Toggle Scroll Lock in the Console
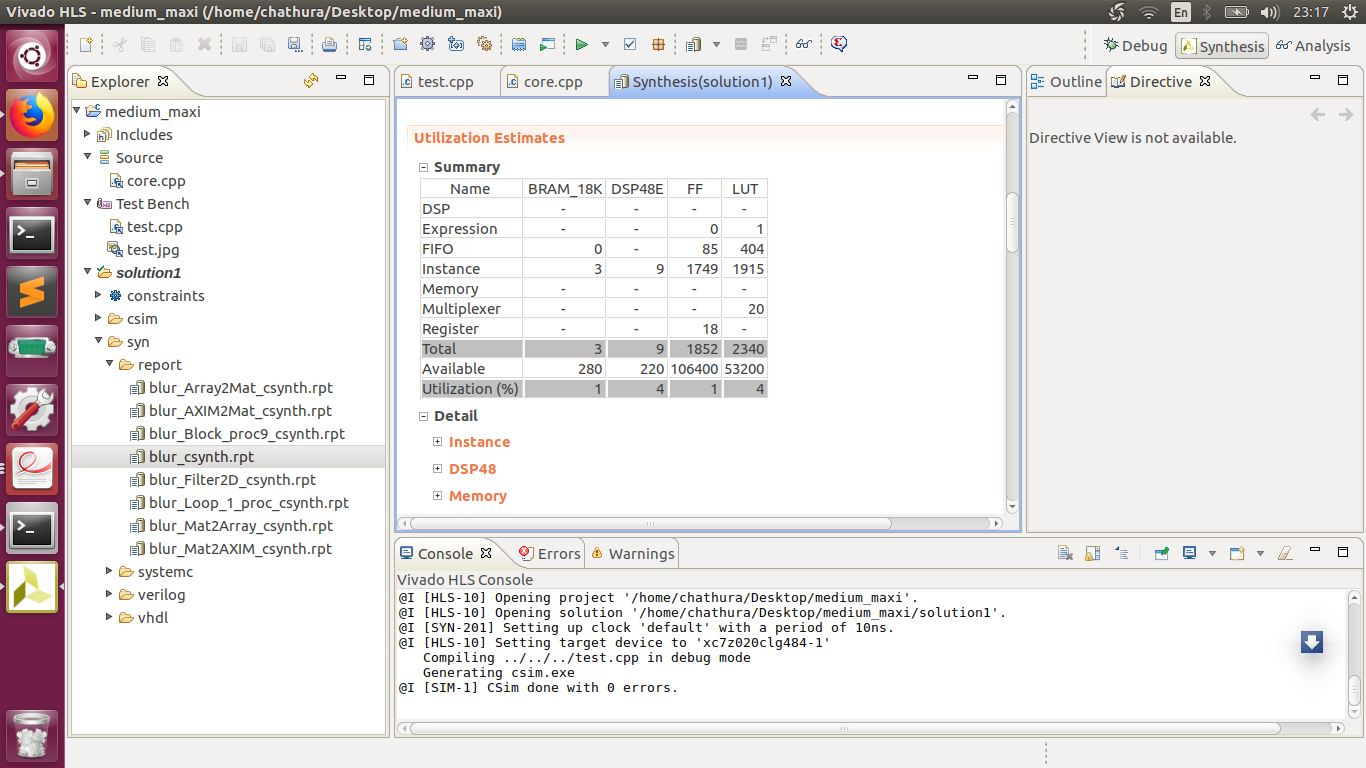 point(1093,553)
